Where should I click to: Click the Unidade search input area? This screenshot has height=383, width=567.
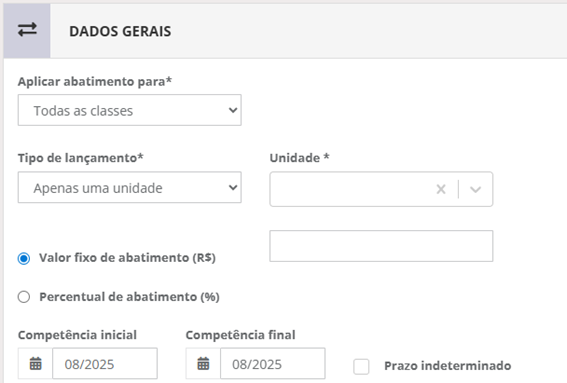(353, 189)
